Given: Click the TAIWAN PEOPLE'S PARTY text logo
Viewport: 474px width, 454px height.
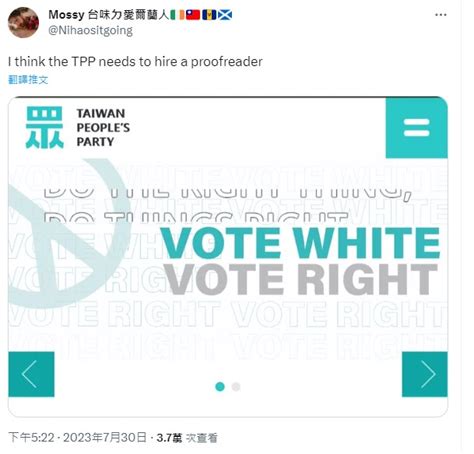Looking at the screenshot, I should pos(103,128).
